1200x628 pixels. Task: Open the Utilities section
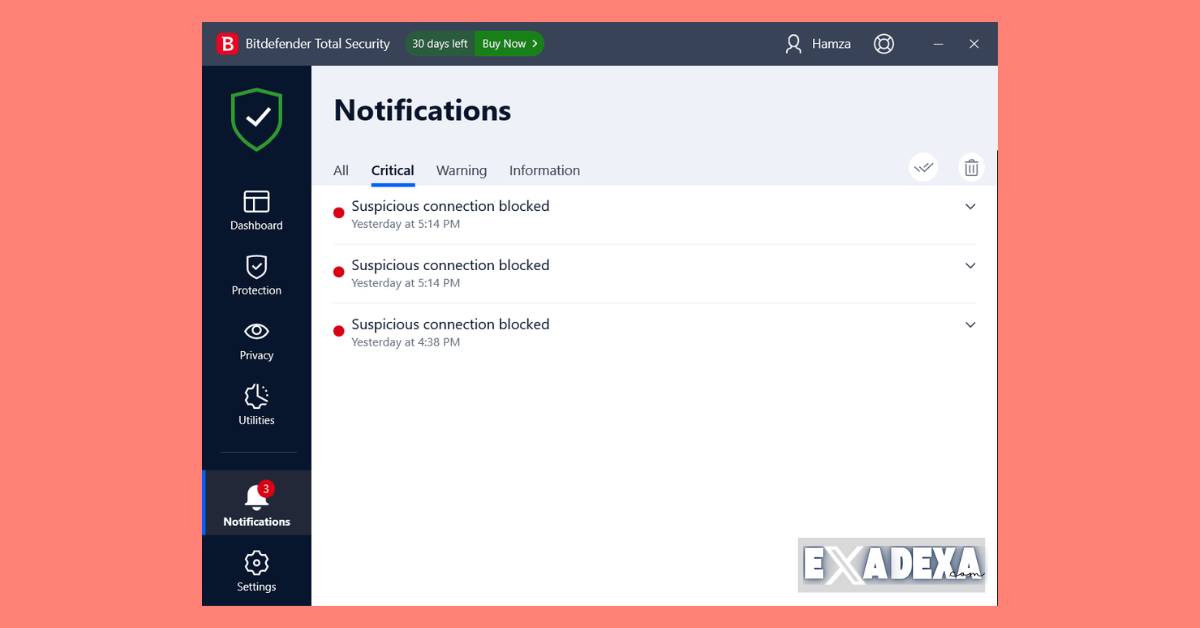tap(256, 404)
